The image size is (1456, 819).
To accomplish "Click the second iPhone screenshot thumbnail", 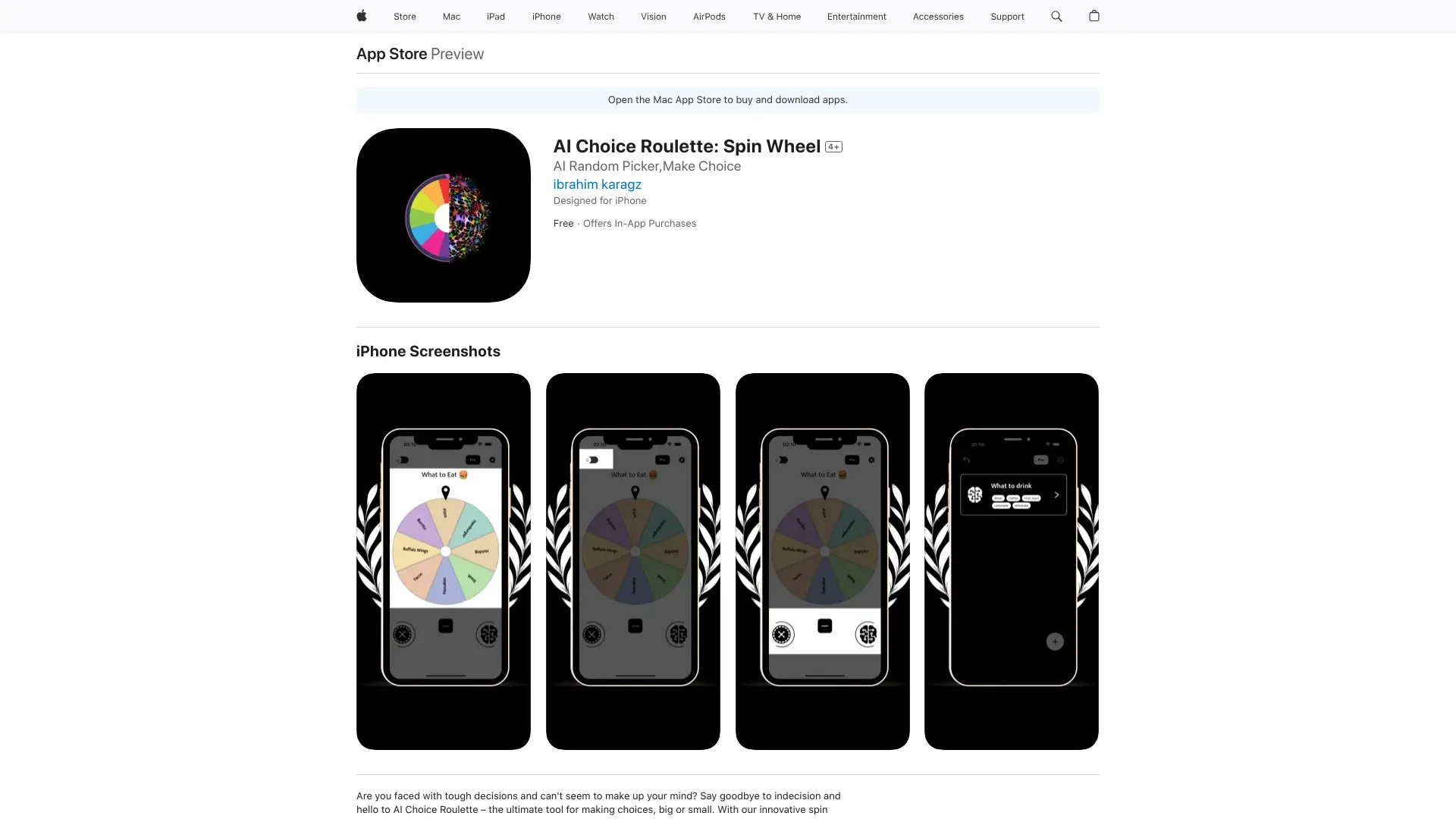I will 633,561.
